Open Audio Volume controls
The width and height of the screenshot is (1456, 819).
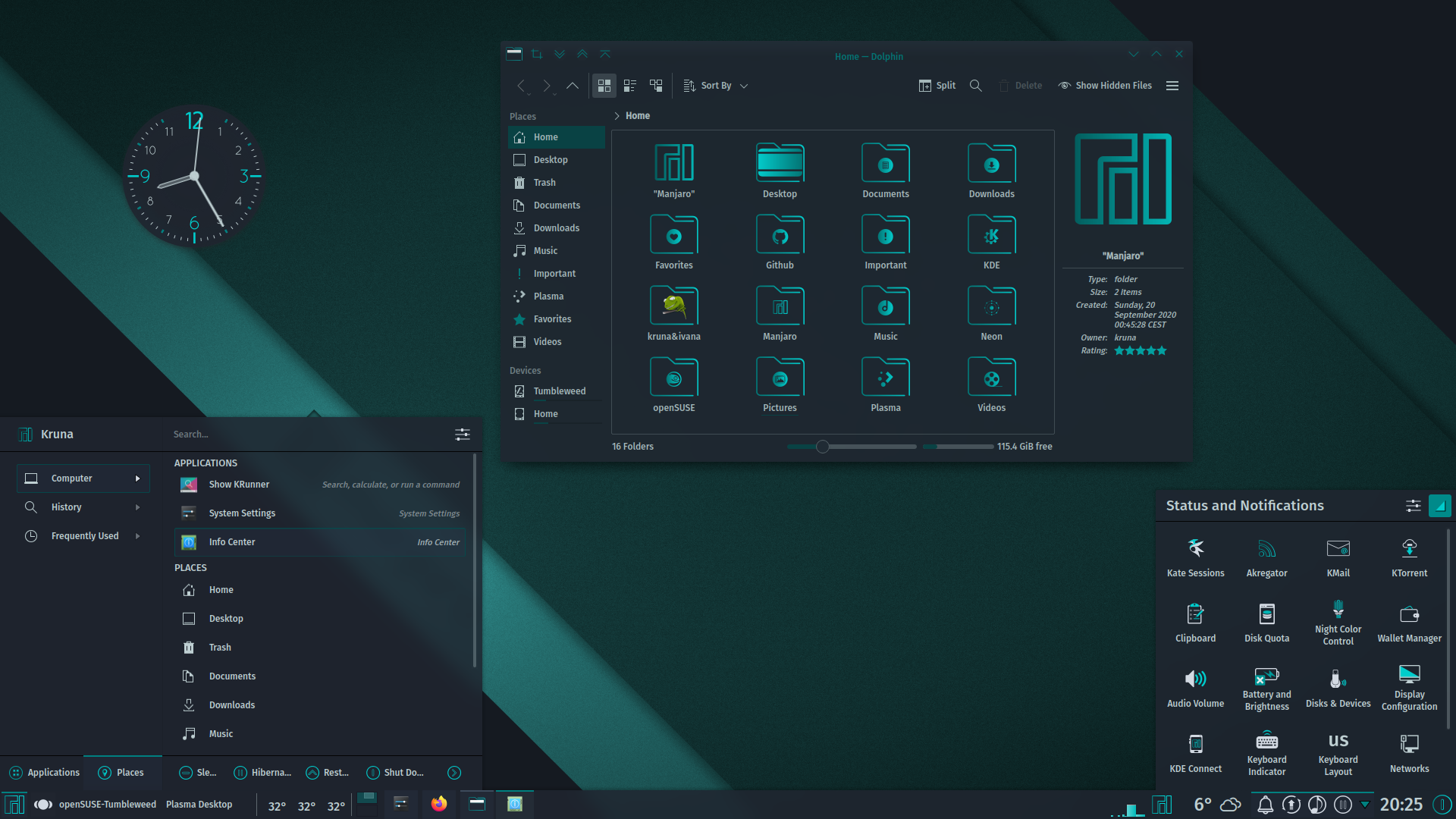pyautogui.click(x=1196, y=688)
